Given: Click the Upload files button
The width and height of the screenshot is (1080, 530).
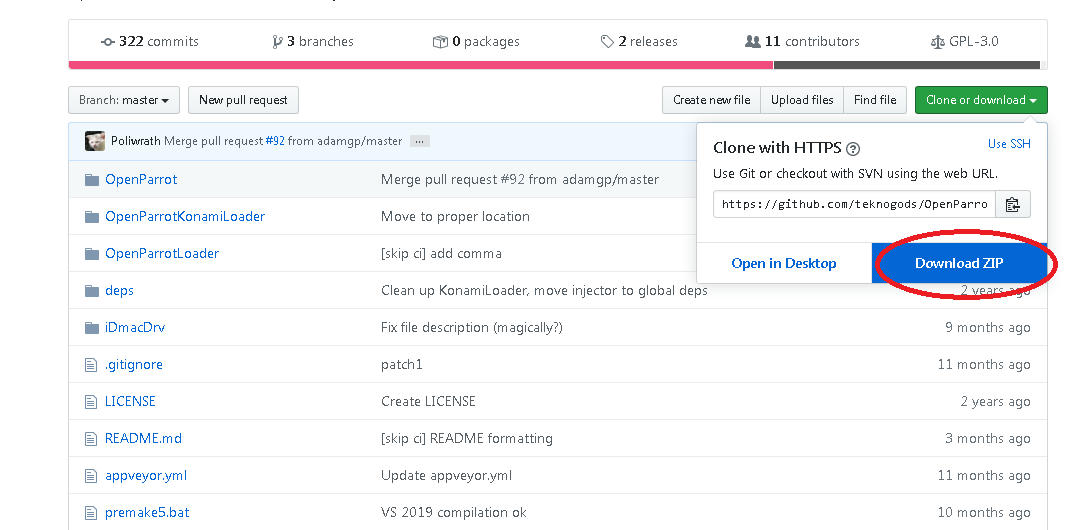Looking at the screenshot, I should tap(802, 100).
